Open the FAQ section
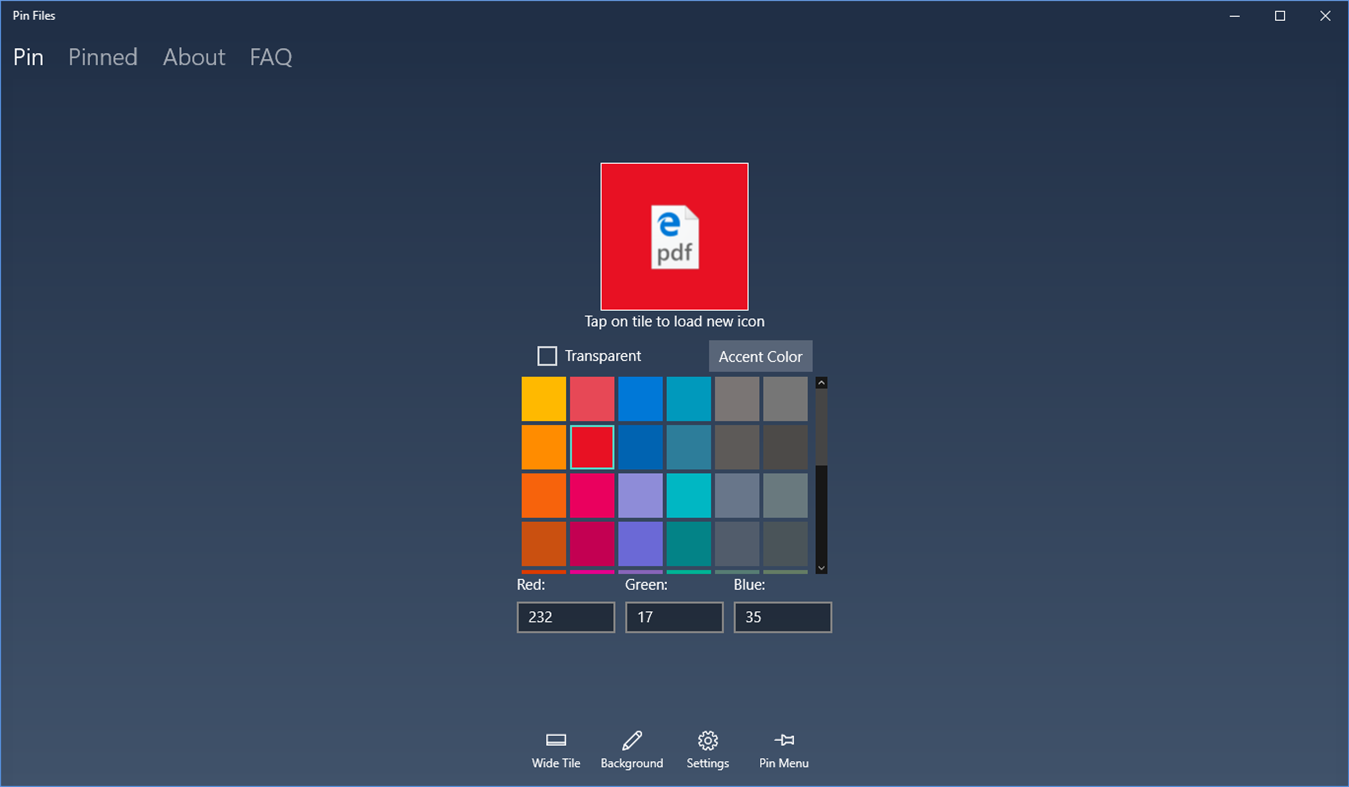The height and width of the screenshot is (787, 1349). point(270,57)
